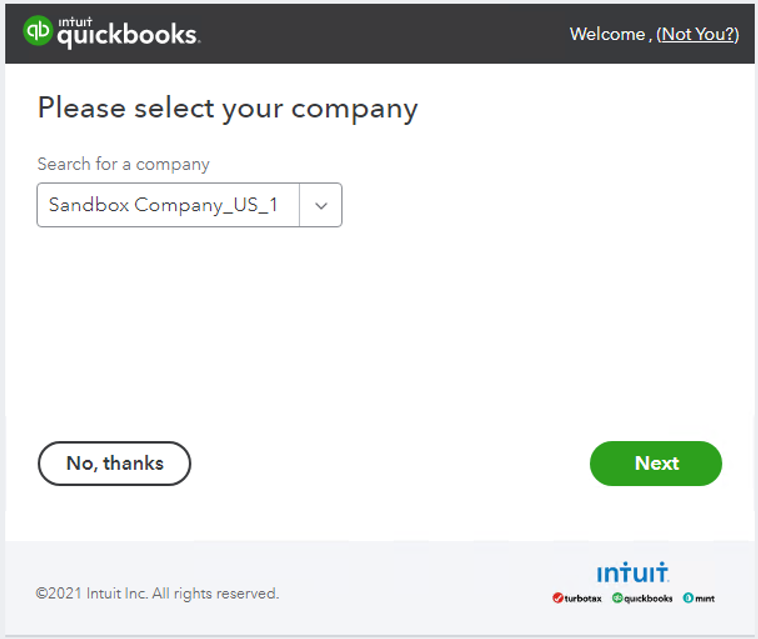
Task: Click the quickbooks wordmark in the header
Action: pos(127,36)
